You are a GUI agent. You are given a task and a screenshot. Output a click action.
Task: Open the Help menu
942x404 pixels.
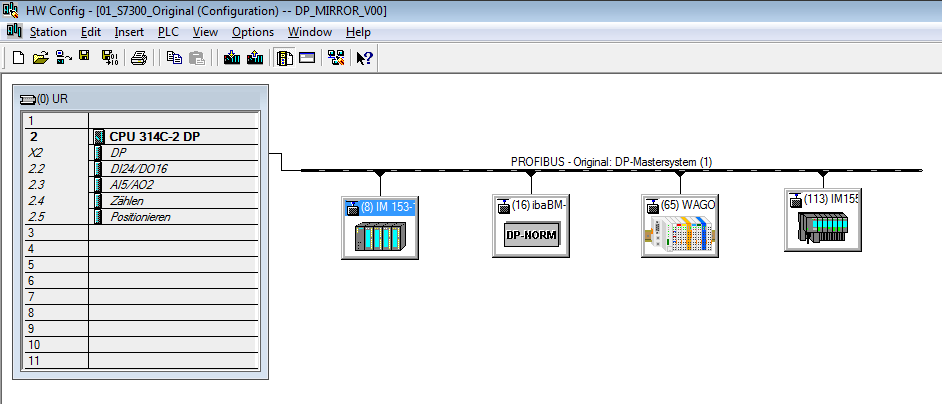click(x=358, y=32)
